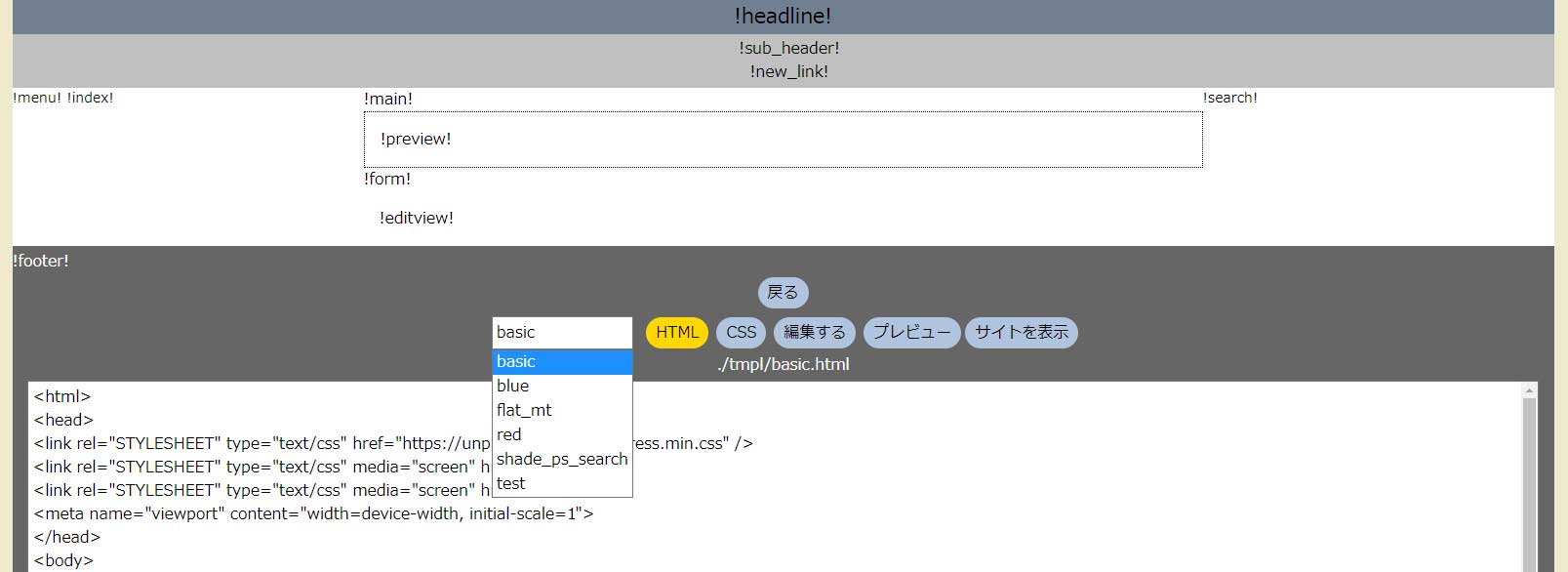Choose blue template from dropdown list
Viewport: 1568px width, 572px height.
[562, 387]
